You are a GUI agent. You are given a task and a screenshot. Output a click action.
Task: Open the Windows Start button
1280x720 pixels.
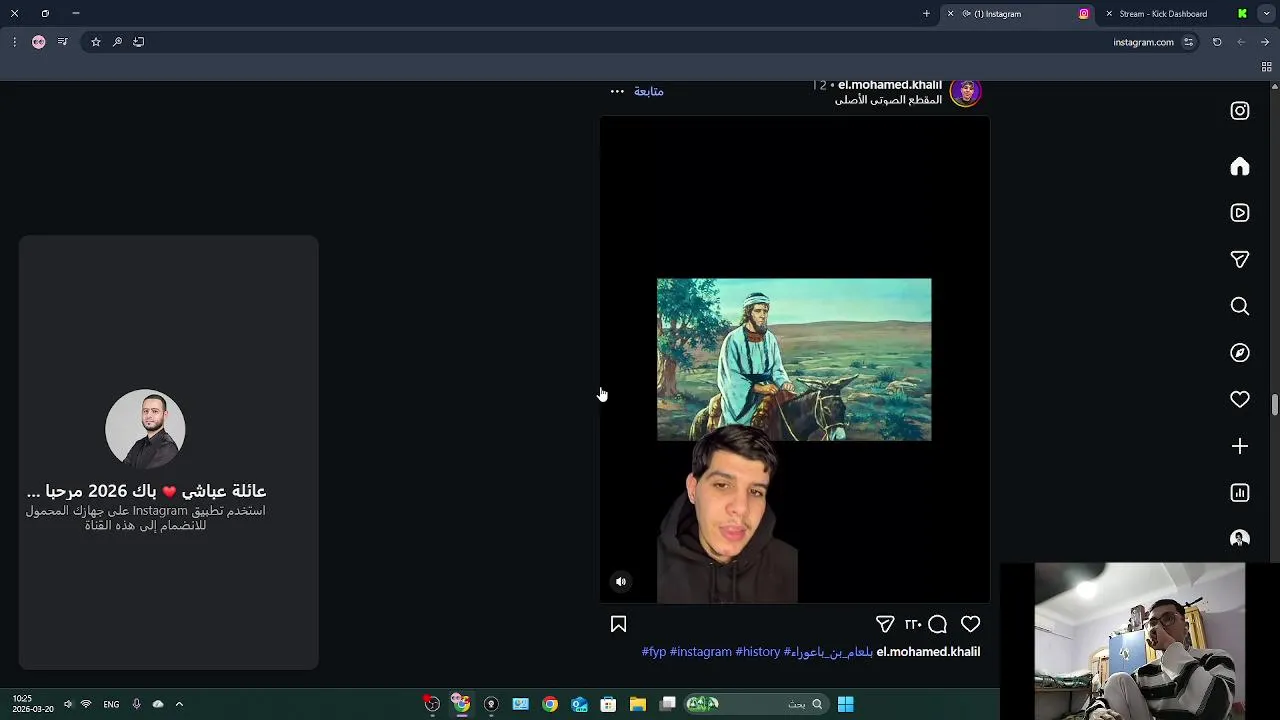pyautogui.click(x=845, y=704)
